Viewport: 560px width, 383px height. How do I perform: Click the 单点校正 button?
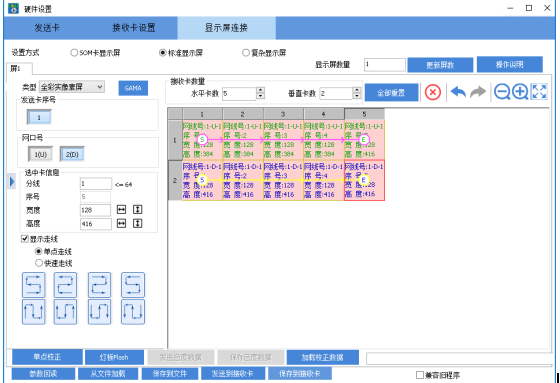coord(47,357)
